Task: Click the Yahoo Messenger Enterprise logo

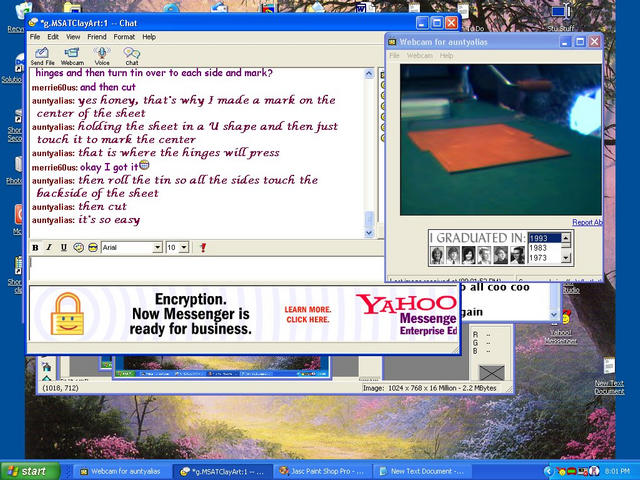Action: coord(407,314)
